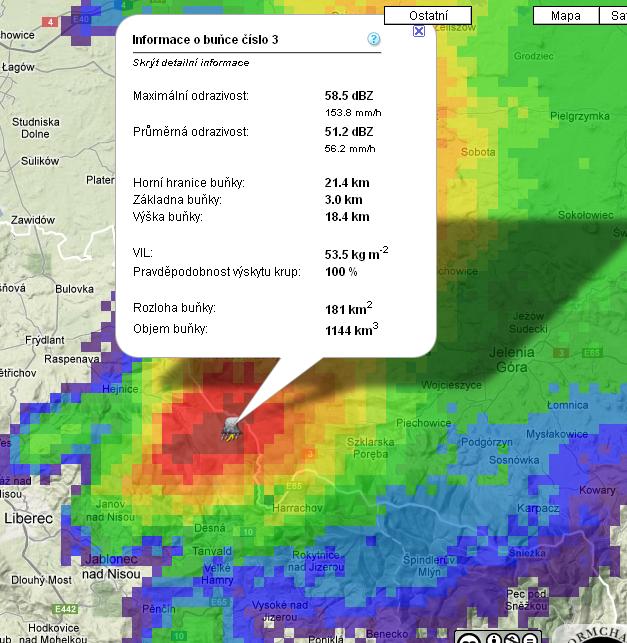The height and width of the screenshot is (643, 627).
Task: Click the CC non-commercial icon
Action: pyautogui.click(x=509, y=639)
